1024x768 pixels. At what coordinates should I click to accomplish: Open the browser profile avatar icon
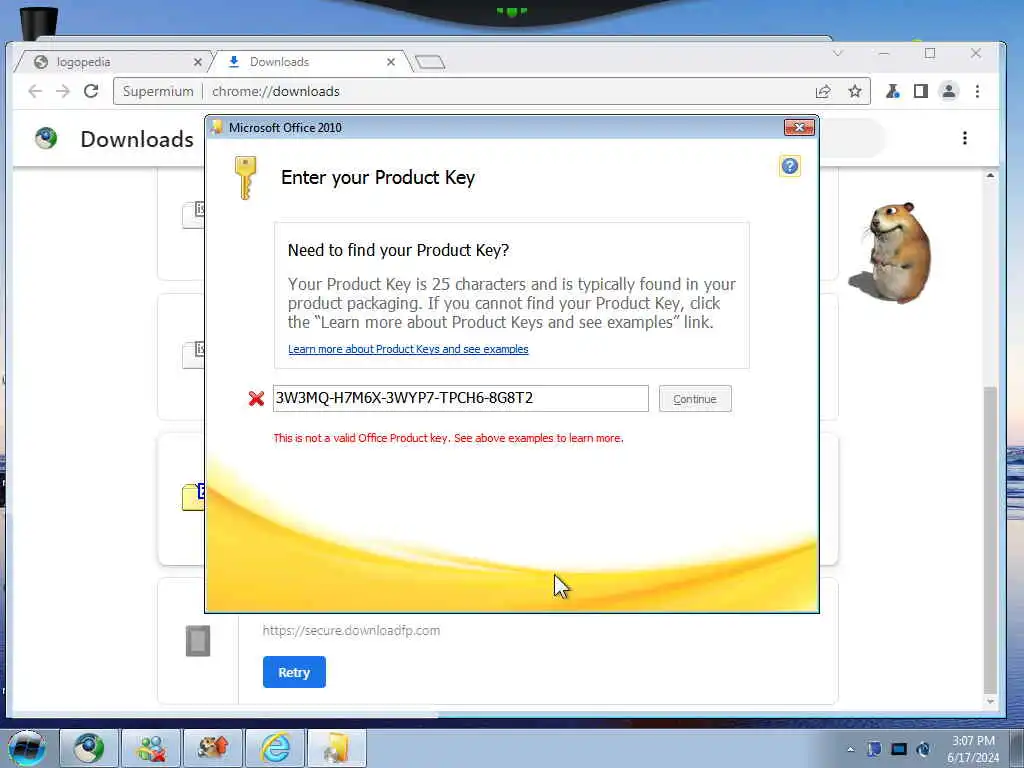pos(949,91)
